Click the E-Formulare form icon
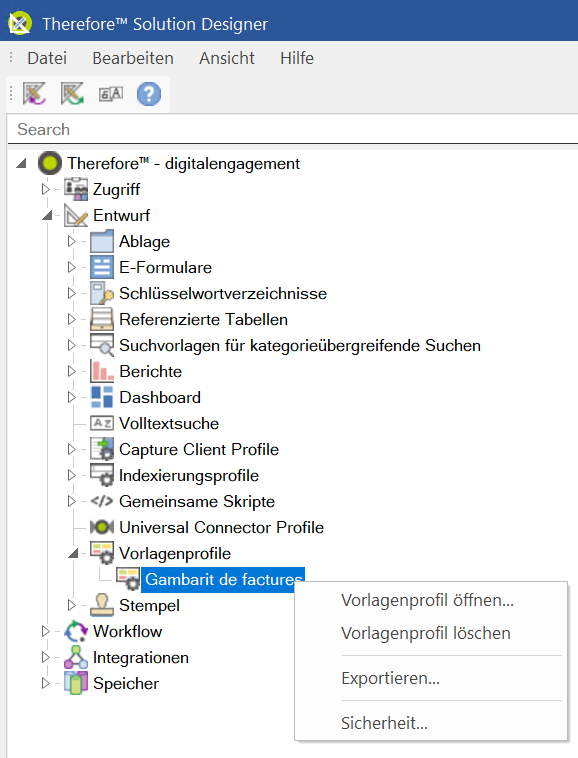 (102, 267)
